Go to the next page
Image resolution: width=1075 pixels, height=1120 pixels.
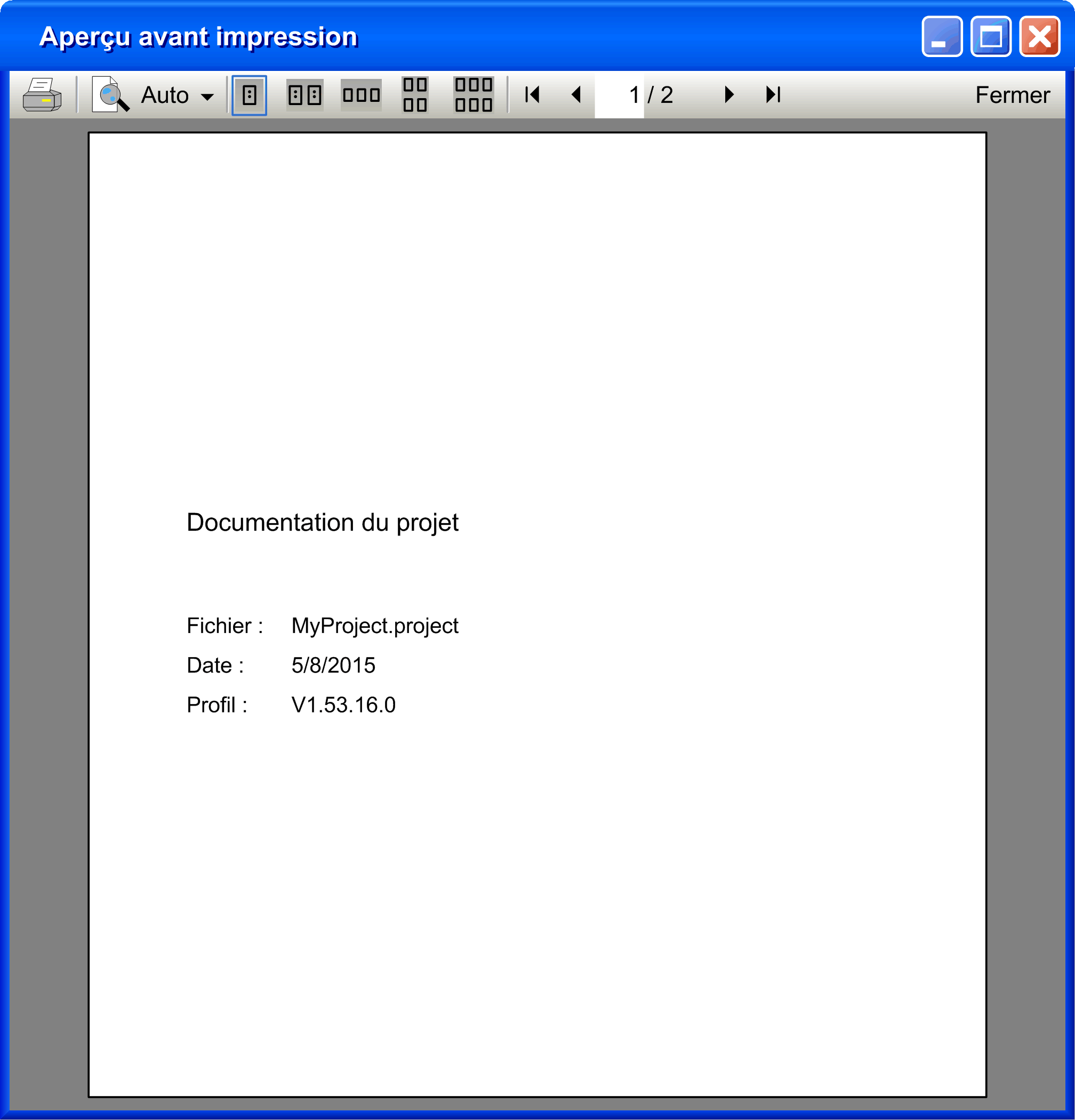click(x=729, y=94)
